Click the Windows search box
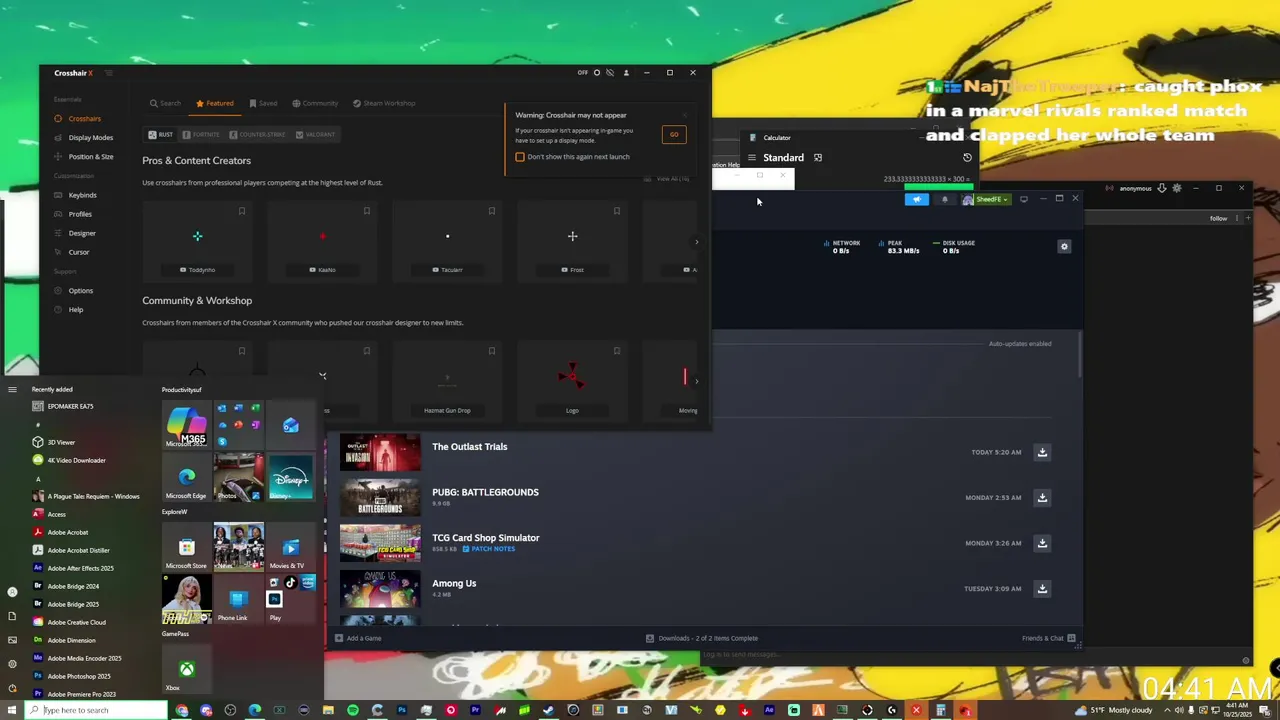This screenshot has height=720, width=1280. (x=96, y=710)
